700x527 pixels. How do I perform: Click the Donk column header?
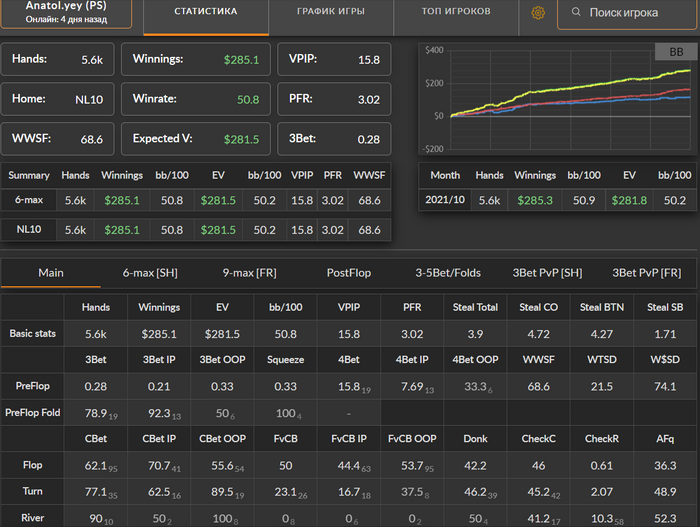click(x=475, y=439)
